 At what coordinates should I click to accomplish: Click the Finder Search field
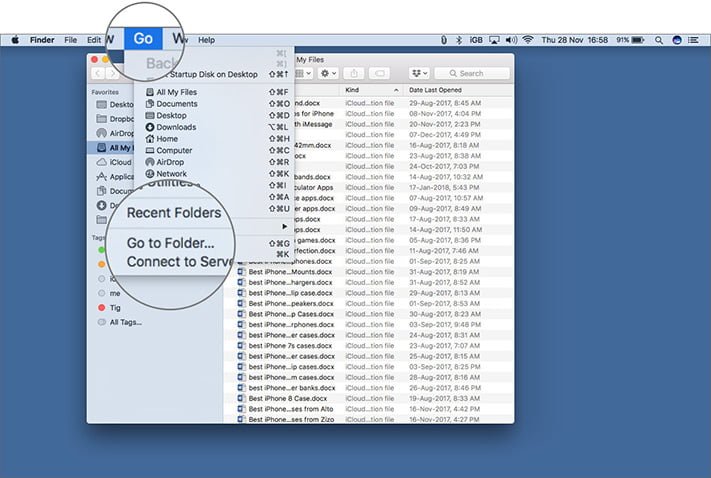[x=472, y=73]
